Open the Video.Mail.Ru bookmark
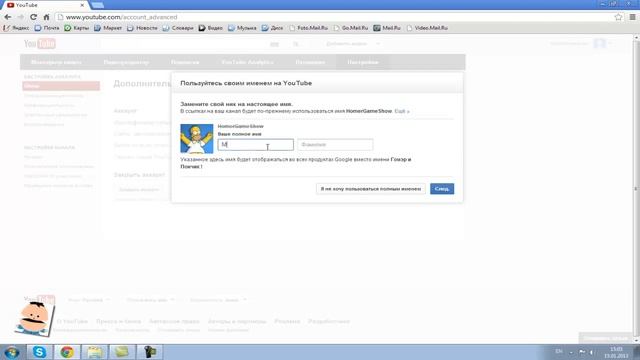This screenshot has height=360, width=640. [x=427, y=28]
